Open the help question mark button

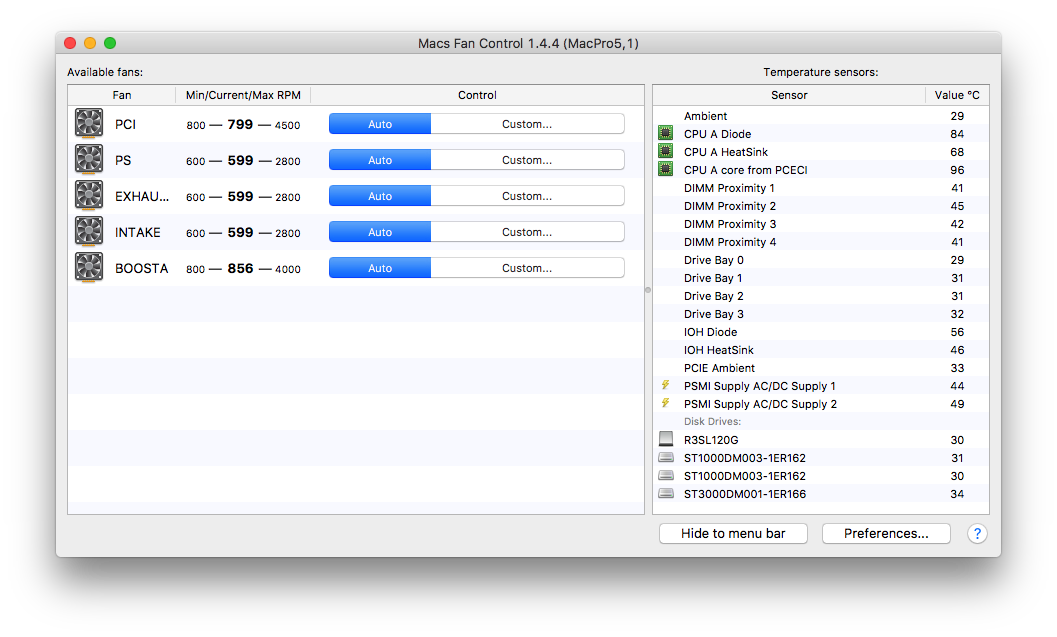[x=977, y=533]
